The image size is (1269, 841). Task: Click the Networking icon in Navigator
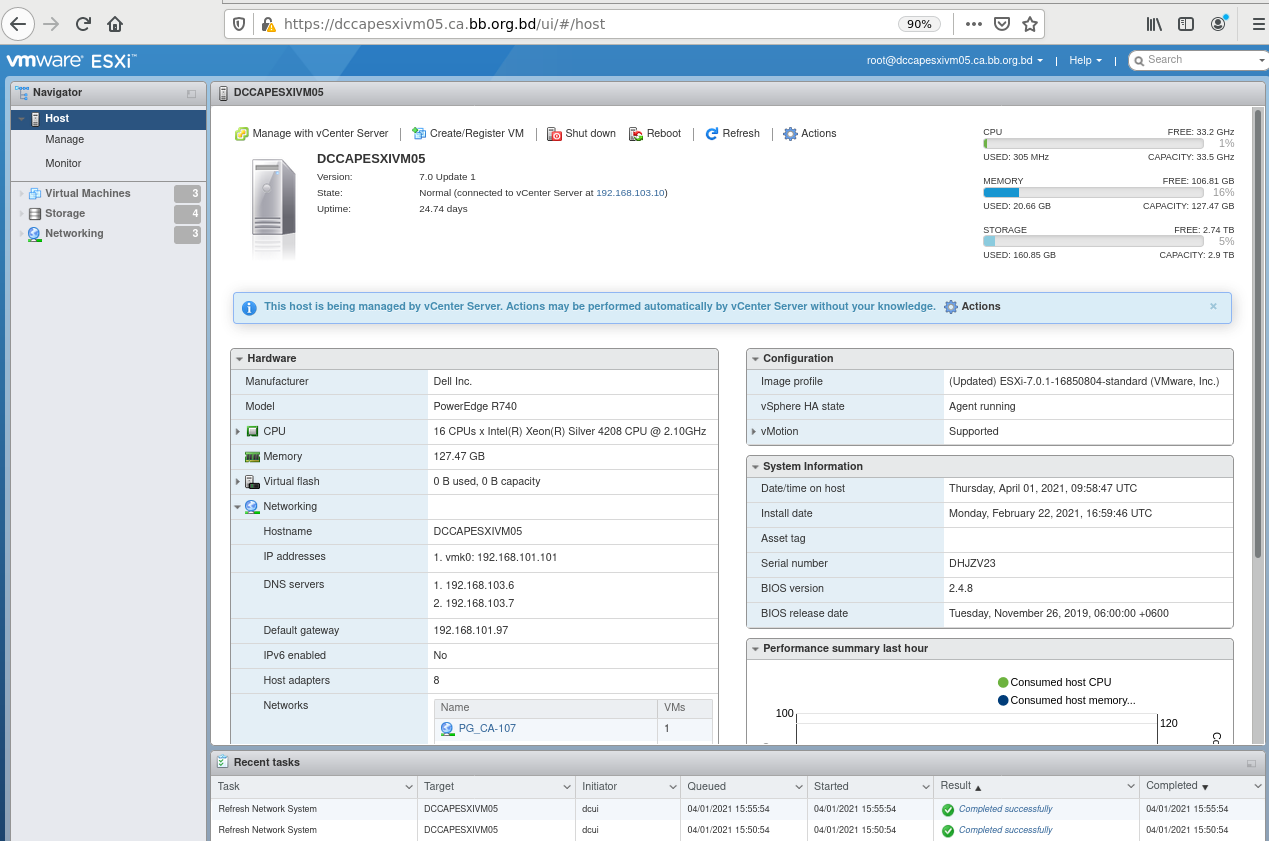tap(35, 234)
